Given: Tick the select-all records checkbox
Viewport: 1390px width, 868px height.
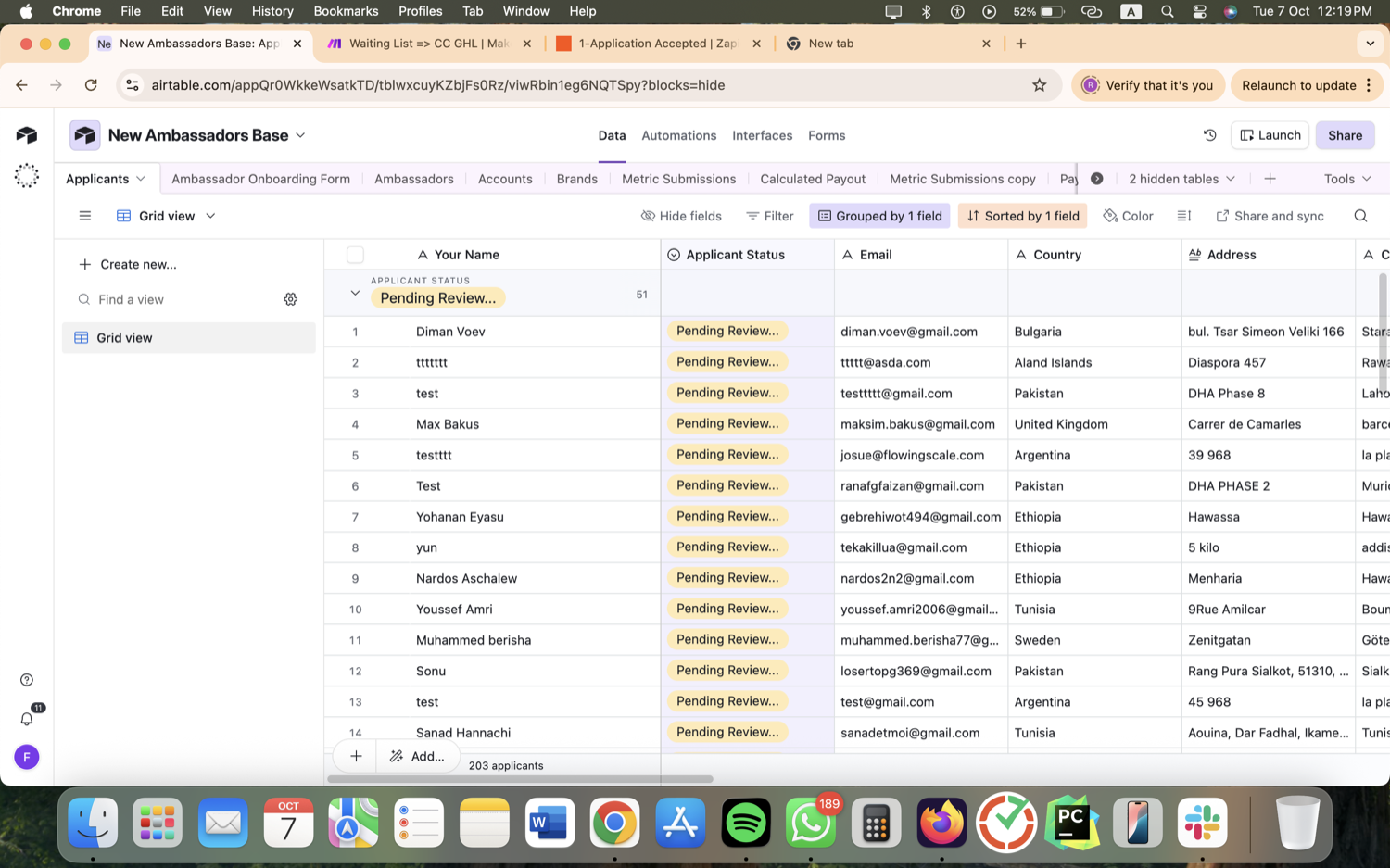Looking at the screenshot, I should click(x=355, y=255).
